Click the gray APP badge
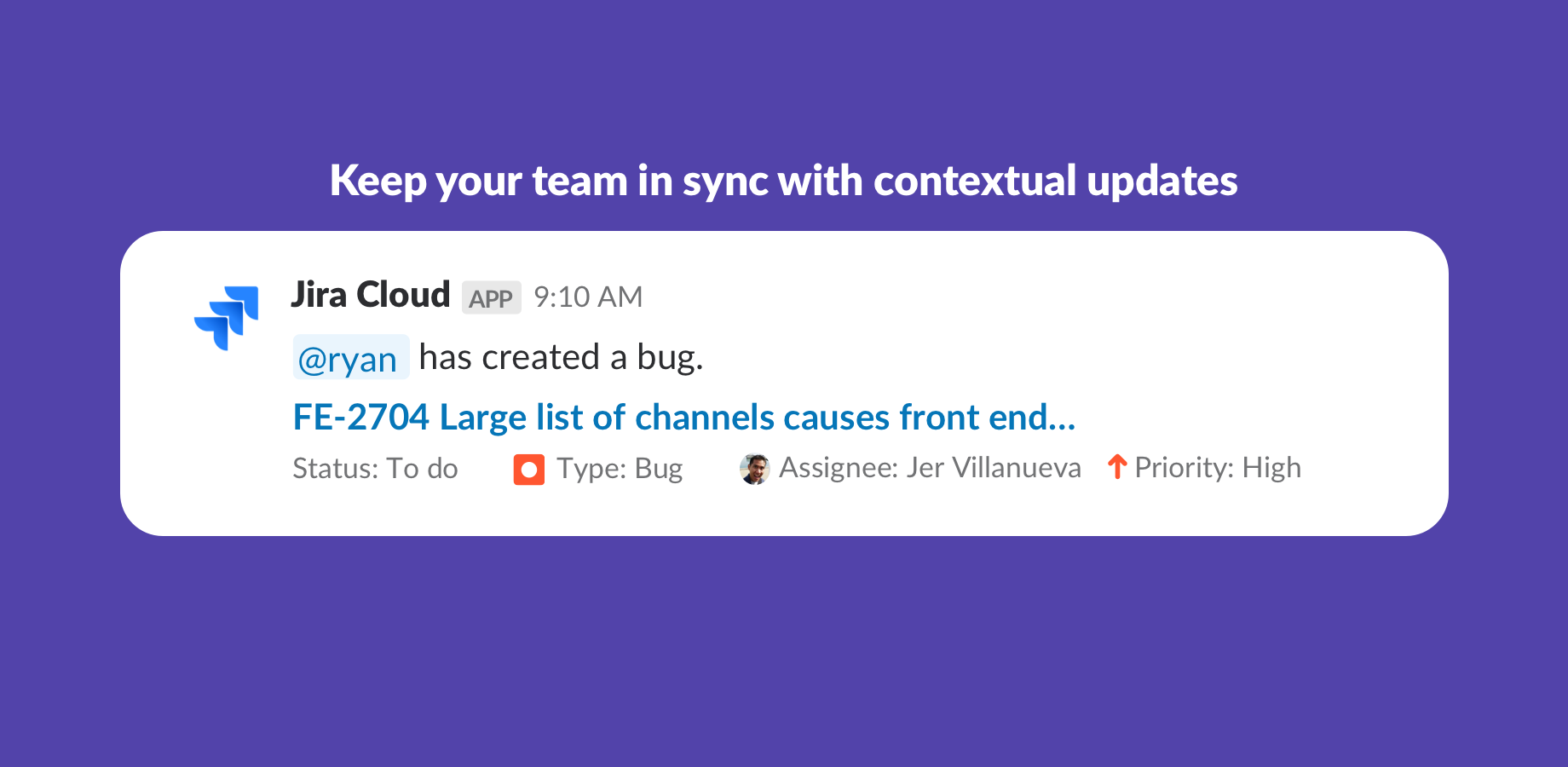This screenshot has width=1568, height=767. (491, 298)
